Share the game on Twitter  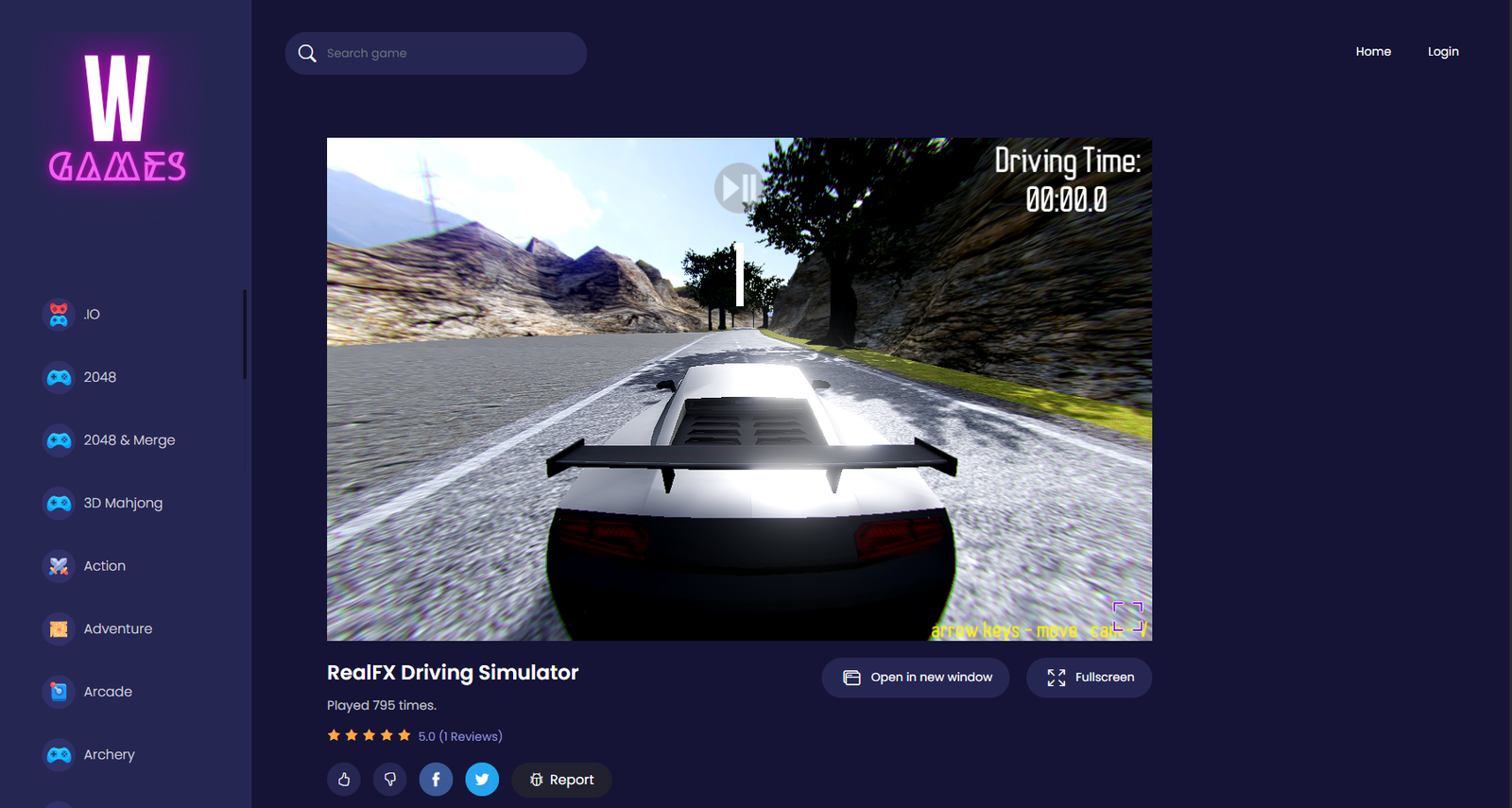482,780
